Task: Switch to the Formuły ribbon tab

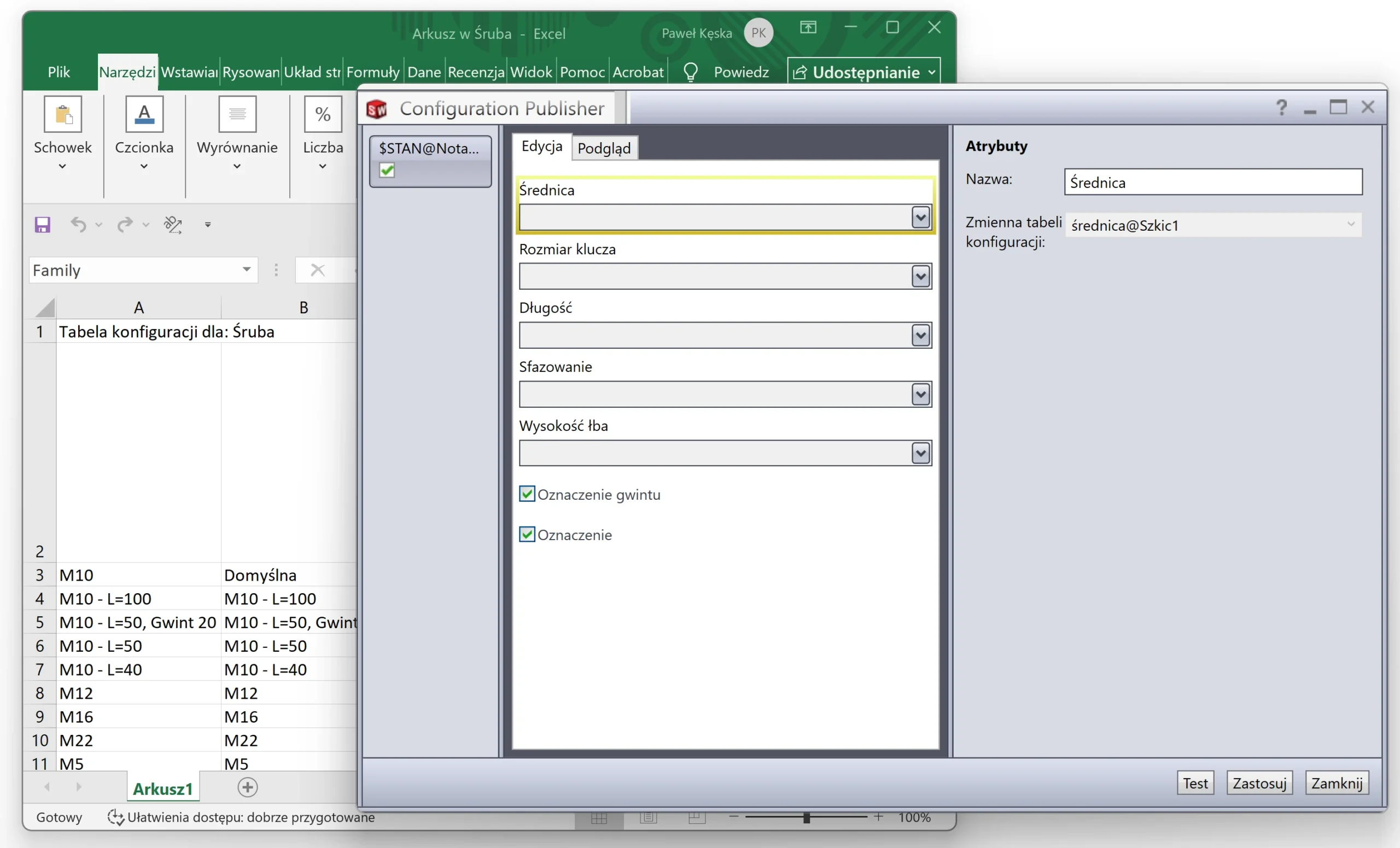Action: click(x=373, y=72)
